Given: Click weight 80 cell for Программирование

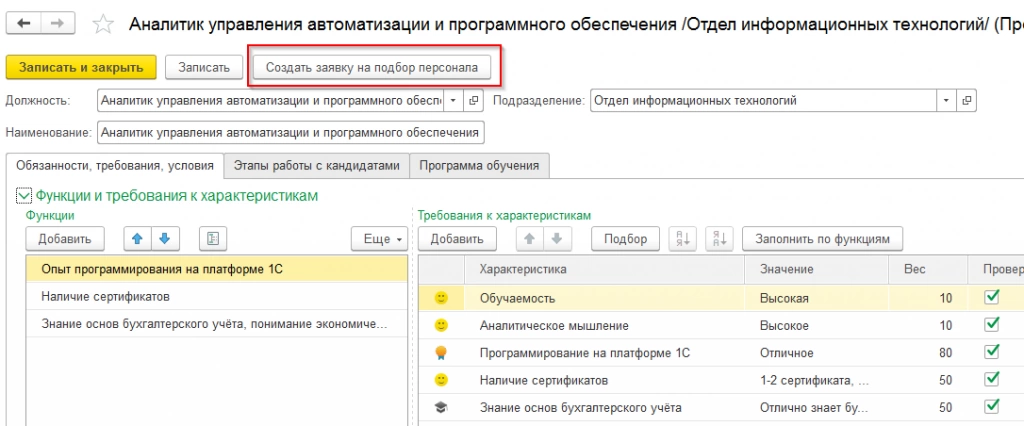Looking at the screenshot, I should pyautogui.click(x=928, y=353).
